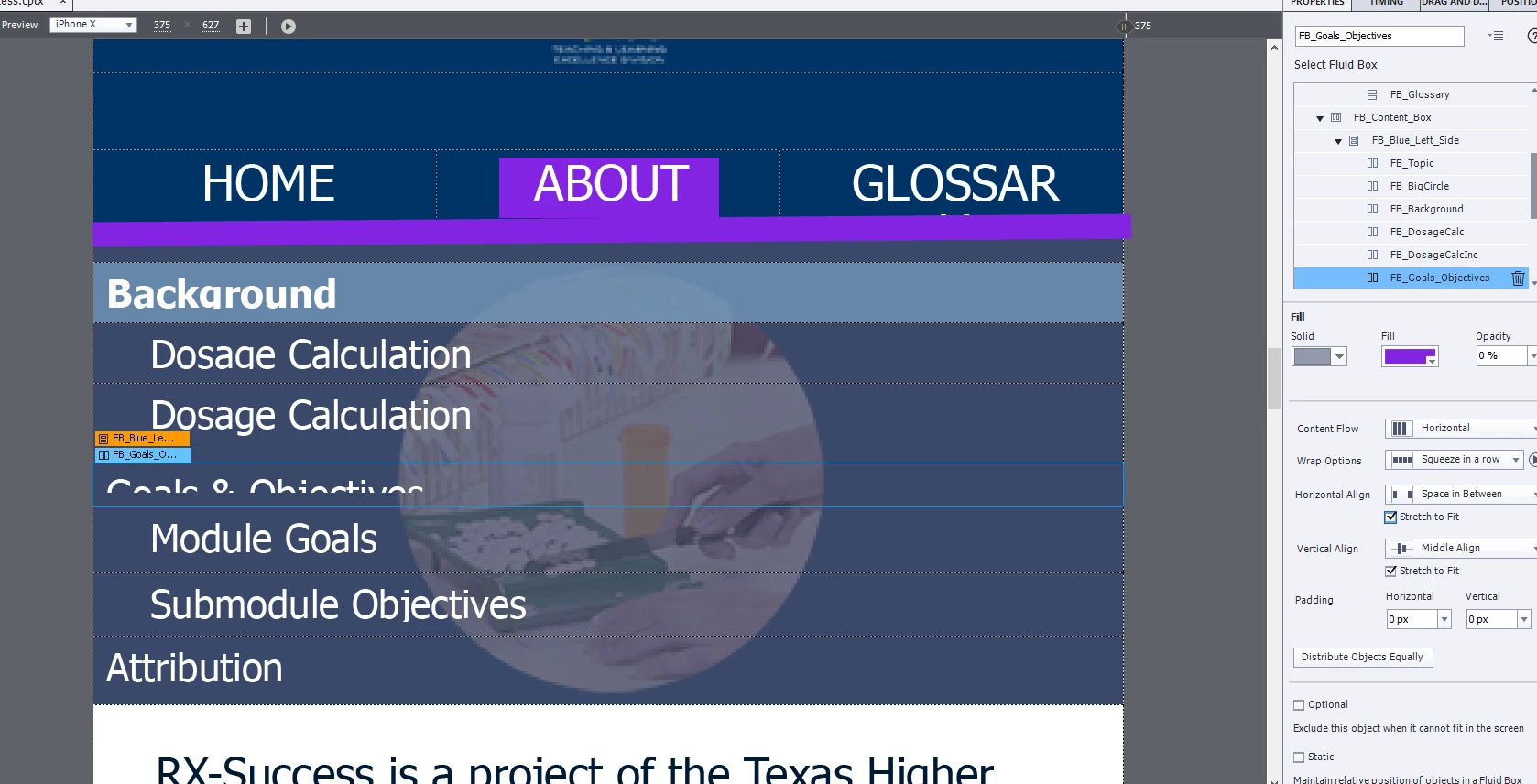Screen dimensions: 1537x784
Task: Select the Background heading on stage
Action: click(x=222, y=294)
